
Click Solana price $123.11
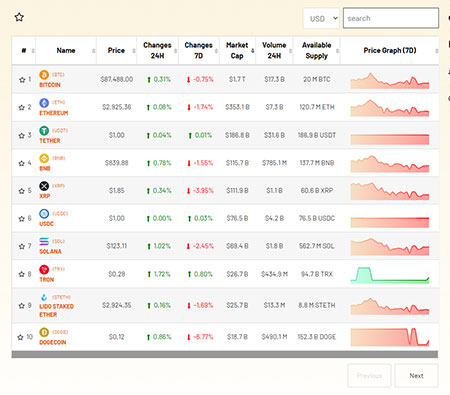click(x=117, y=246)
